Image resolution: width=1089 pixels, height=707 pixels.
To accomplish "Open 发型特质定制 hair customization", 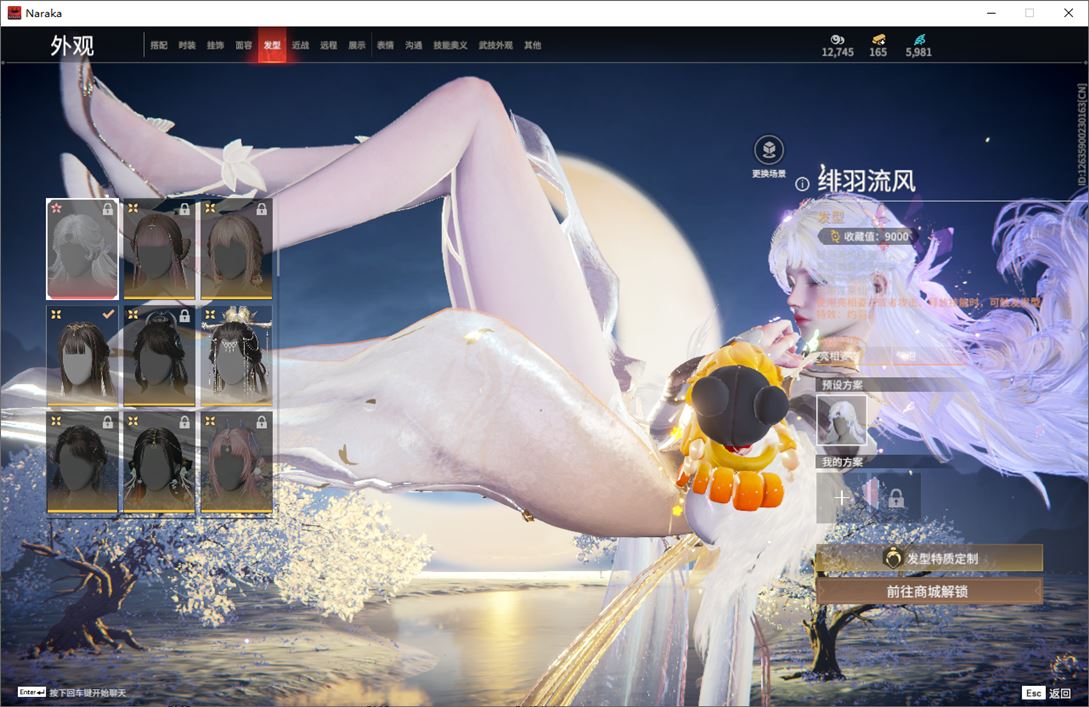I will (929, 558).
